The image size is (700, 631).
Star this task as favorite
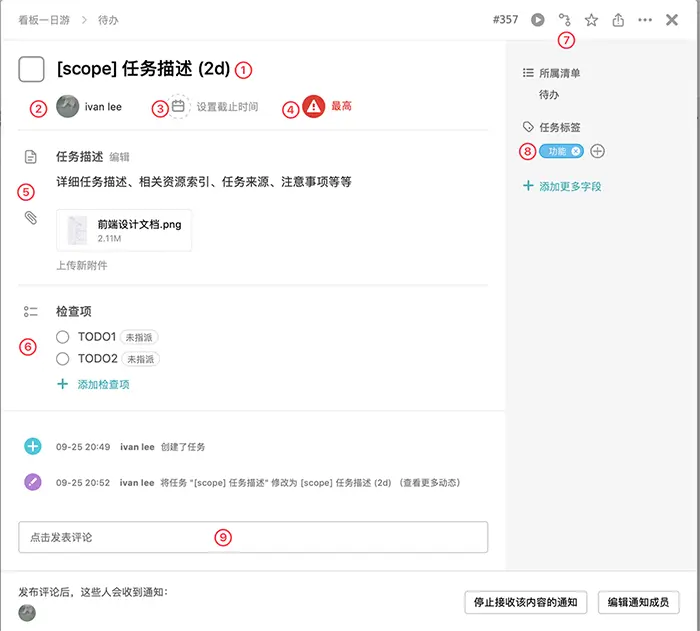[591, 20]
